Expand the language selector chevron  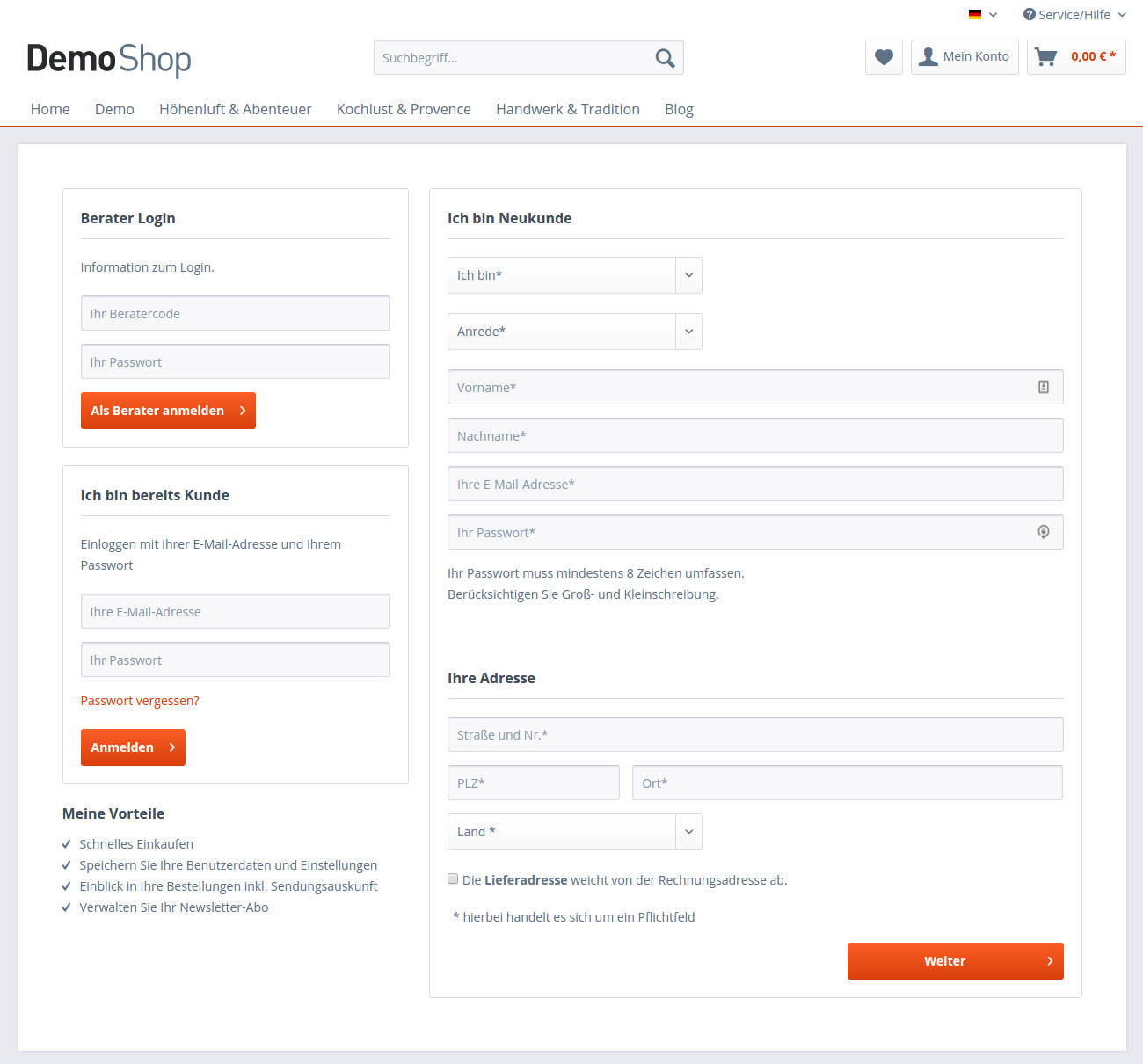[994, 15]
